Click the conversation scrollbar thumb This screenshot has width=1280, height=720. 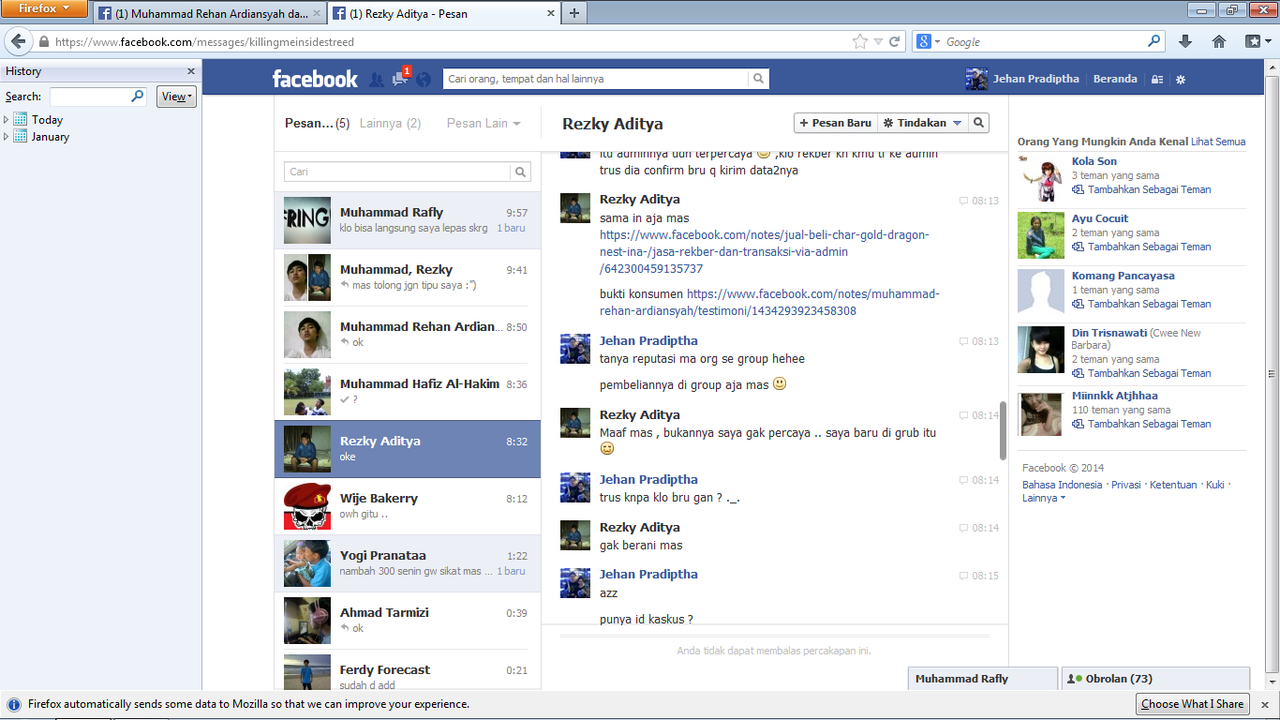click(1003, 431)
